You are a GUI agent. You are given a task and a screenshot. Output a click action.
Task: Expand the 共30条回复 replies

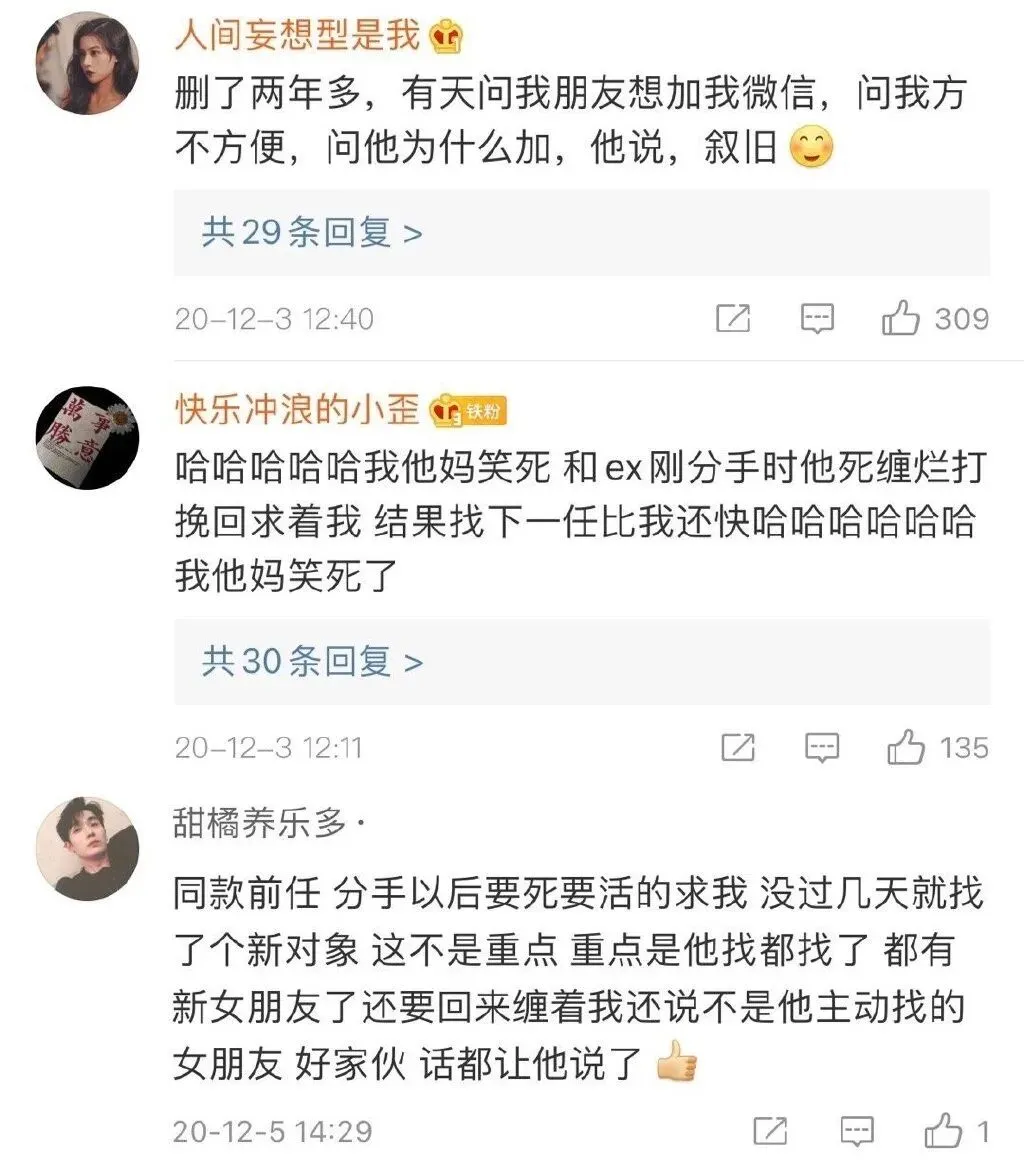pyautogui.click(x=581, y=661)
